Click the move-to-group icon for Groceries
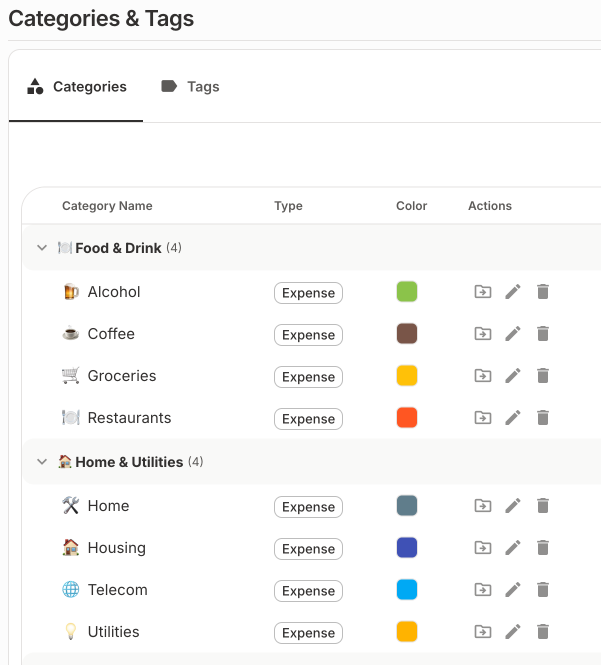601x665 pixels. [483, 376]
